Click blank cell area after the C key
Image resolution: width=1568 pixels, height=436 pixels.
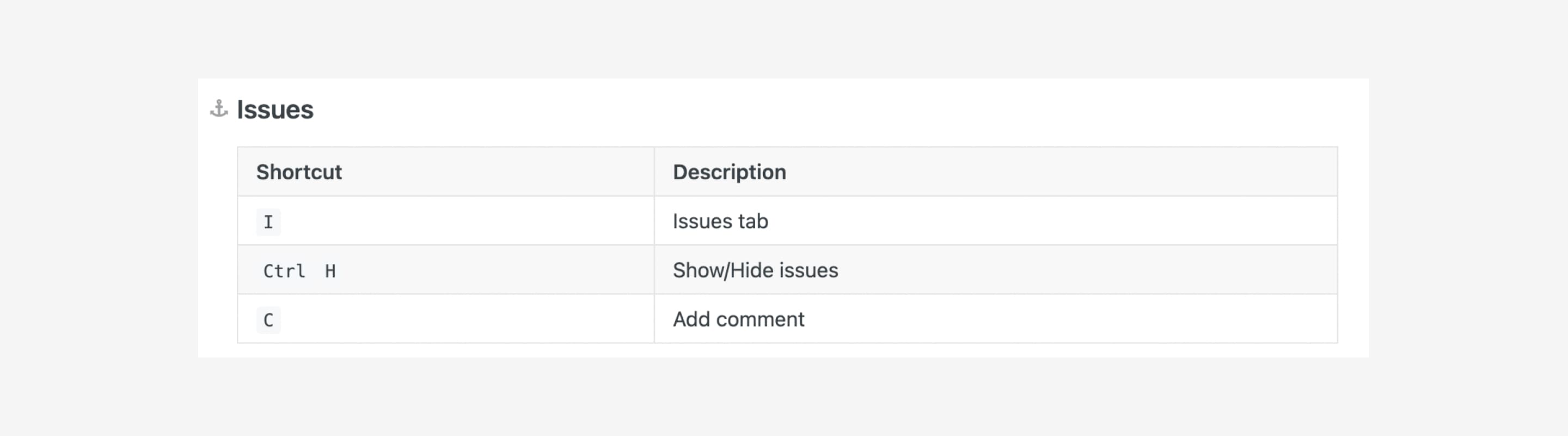468,319
